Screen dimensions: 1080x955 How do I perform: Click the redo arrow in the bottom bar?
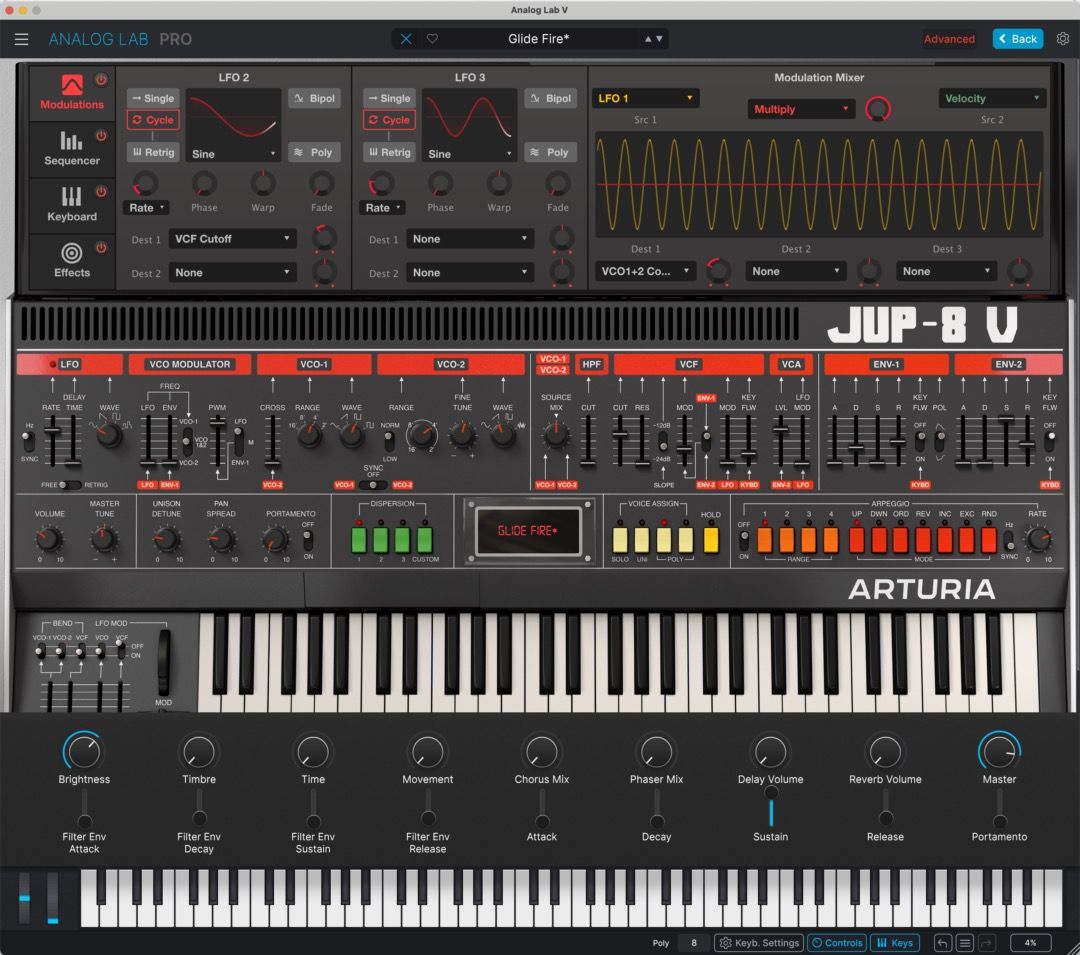click(x=986, y=943)
